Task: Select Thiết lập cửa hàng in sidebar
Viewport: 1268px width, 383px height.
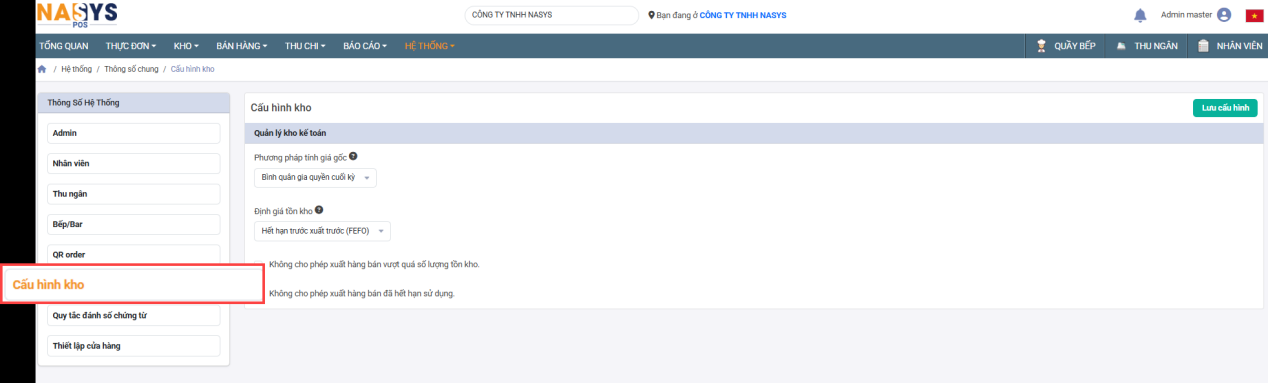Action: 133,346
